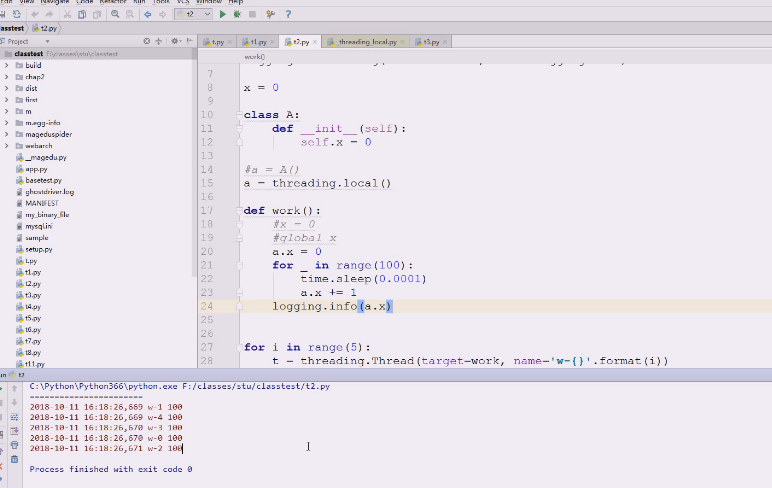Expand the m.egg-info folder
The height and width of the screenshot is (488, 772).
pyautogui.click(x=6, y=123)
